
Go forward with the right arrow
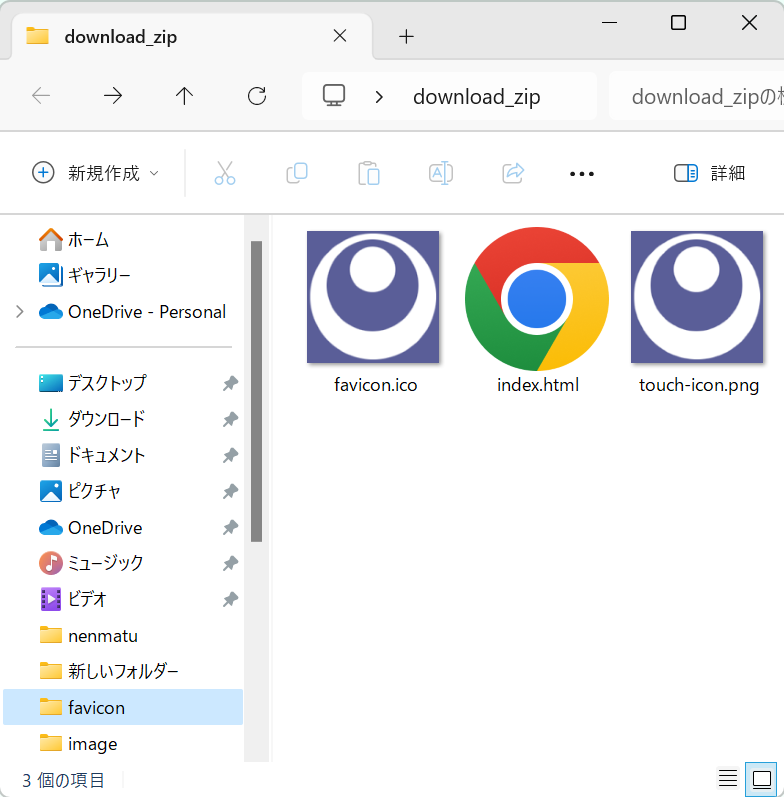pyautogui.click(x=113, y=96)
